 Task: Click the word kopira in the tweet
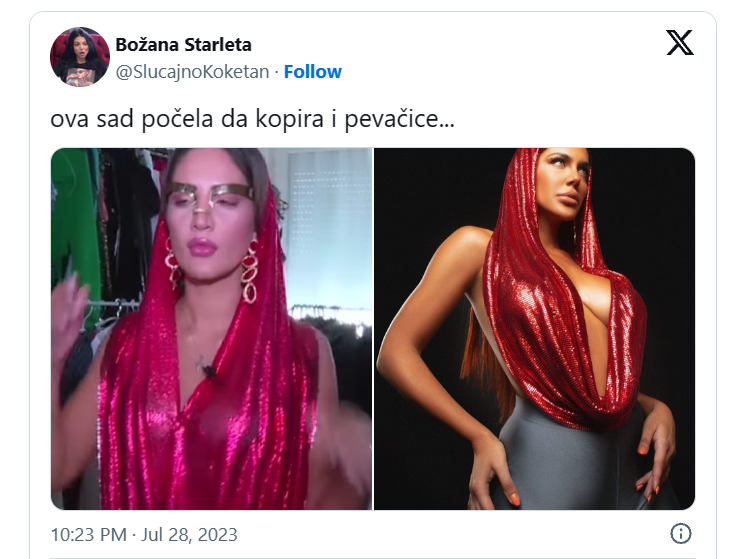pyautogui.click(x=290, y=119)
